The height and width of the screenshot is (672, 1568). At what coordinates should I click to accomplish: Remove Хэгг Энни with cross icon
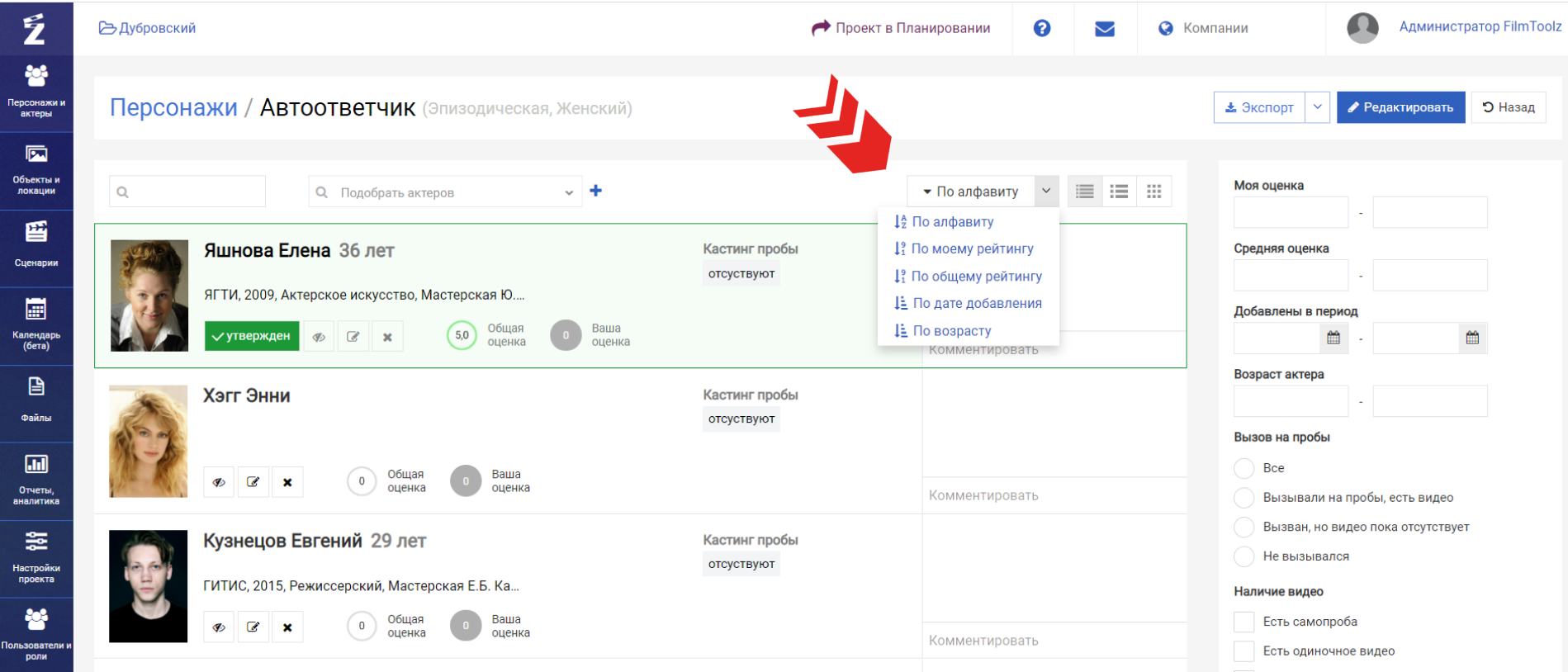[x=287, y=482]
